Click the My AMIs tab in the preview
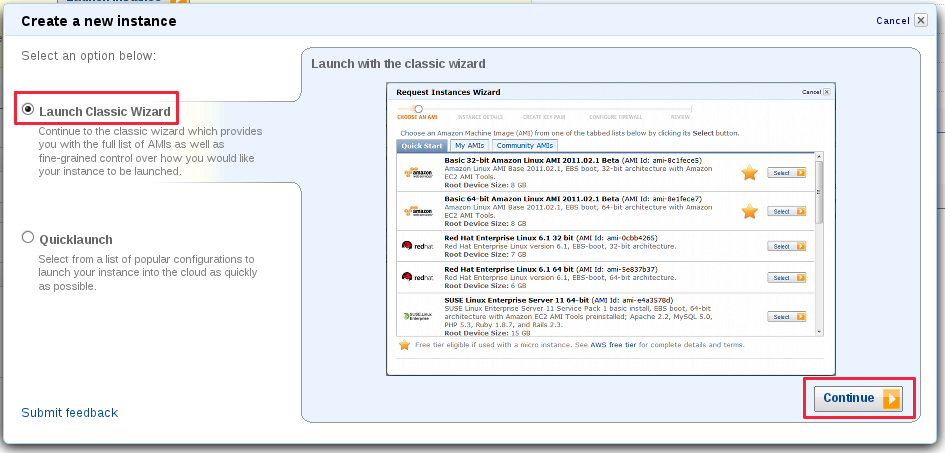 point(469,146)
